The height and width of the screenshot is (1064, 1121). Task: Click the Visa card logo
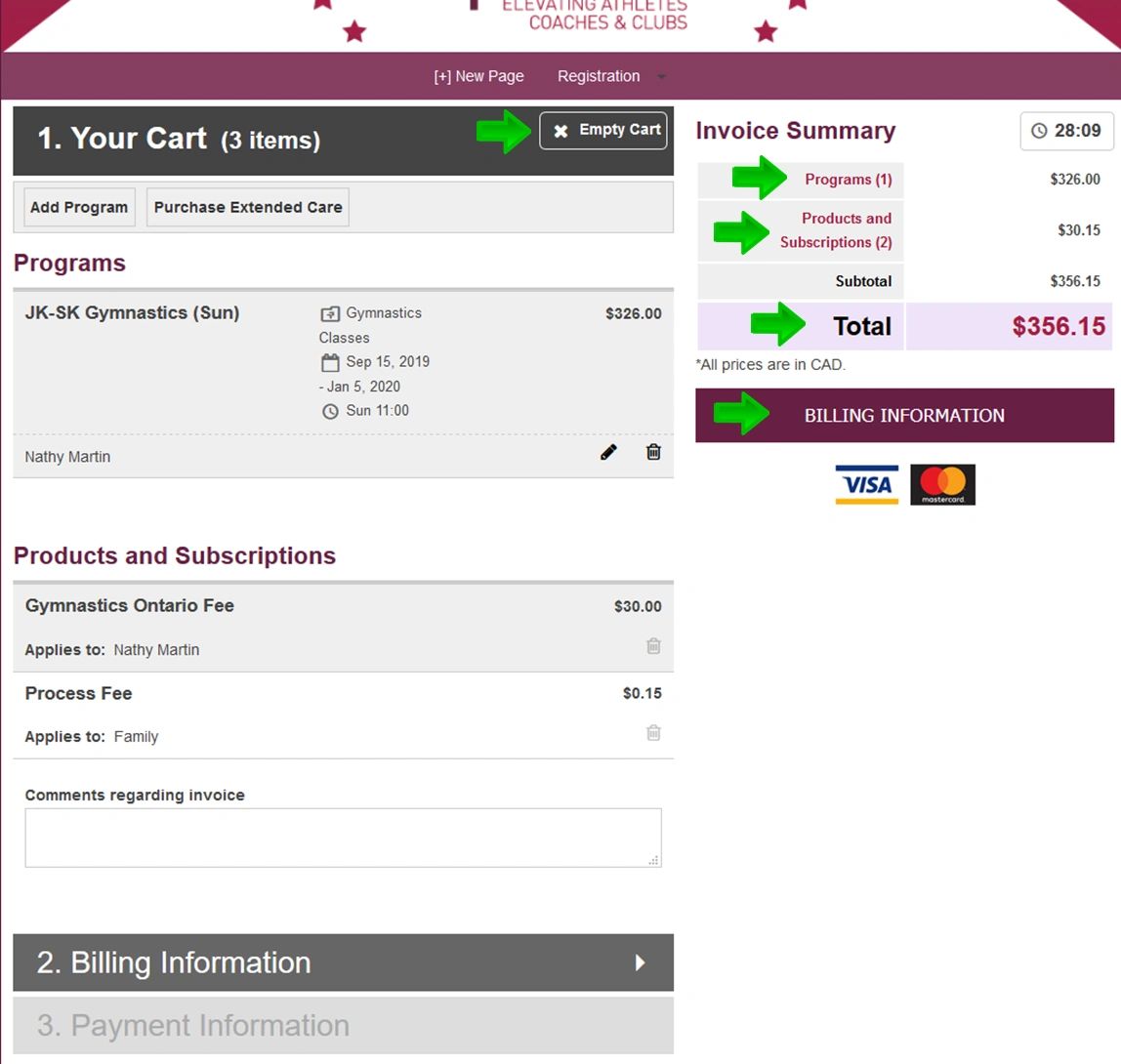click(866, 485)
